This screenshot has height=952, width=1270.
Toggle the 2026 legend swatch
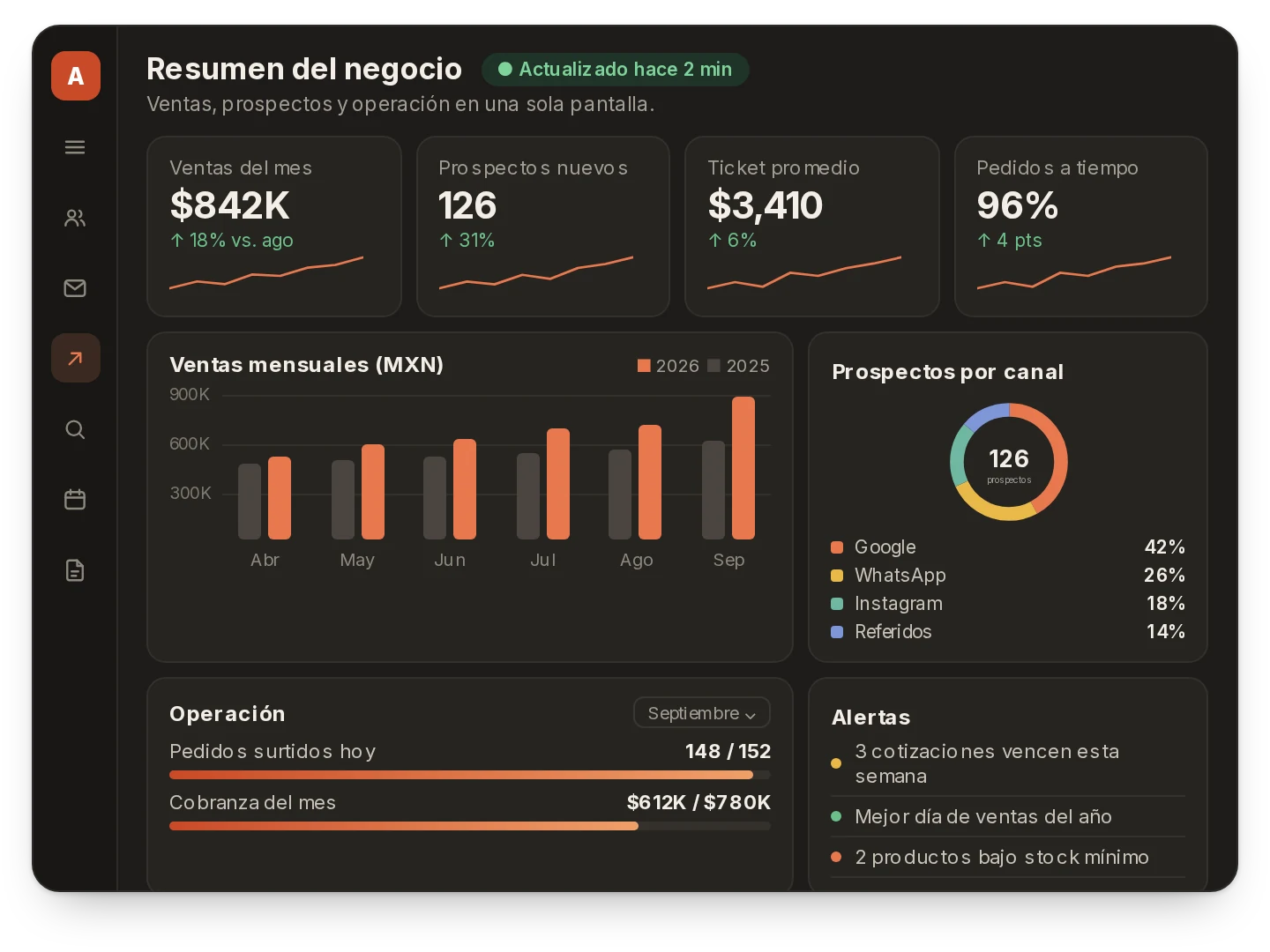coord(644,366)
